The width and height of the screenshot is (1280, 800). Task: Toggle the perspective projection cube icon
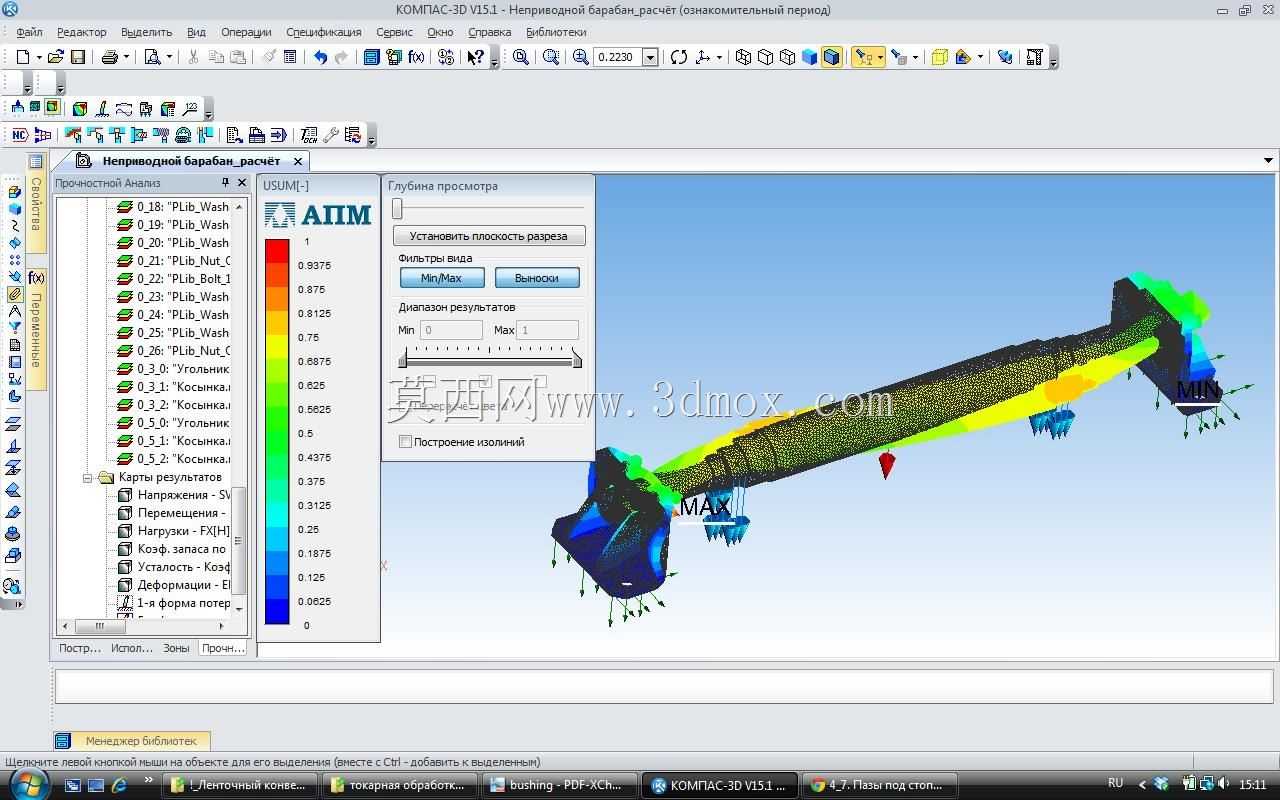[x=940, y=57]
